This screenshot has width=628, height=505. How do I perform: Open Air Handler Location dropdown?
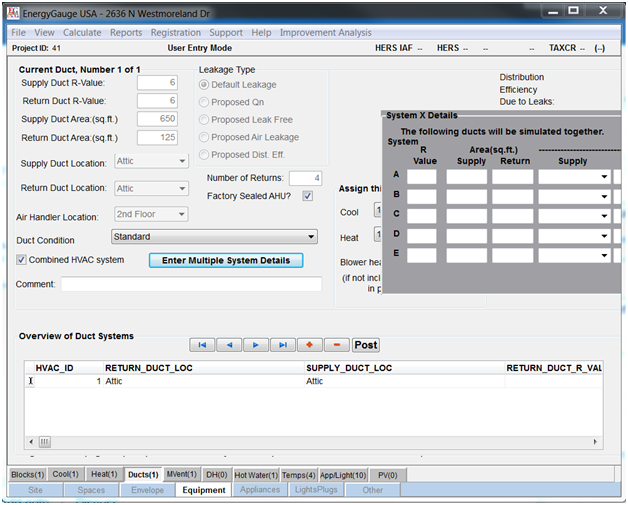[181, 214]
